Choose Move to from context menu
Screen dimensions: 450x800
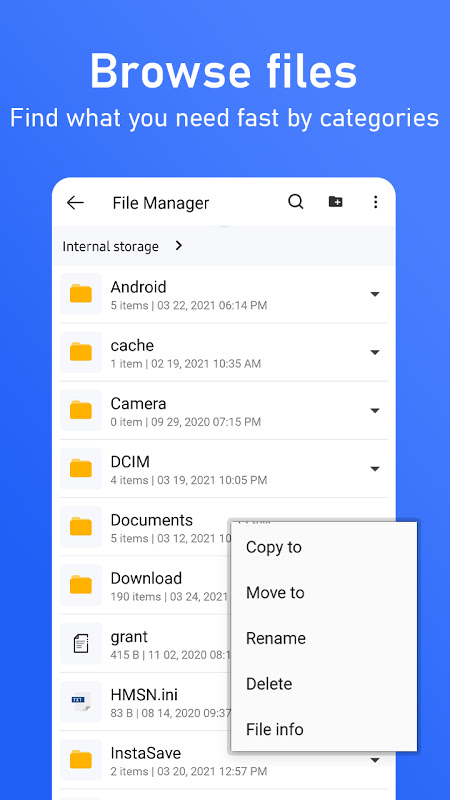(x=275, y=593)
